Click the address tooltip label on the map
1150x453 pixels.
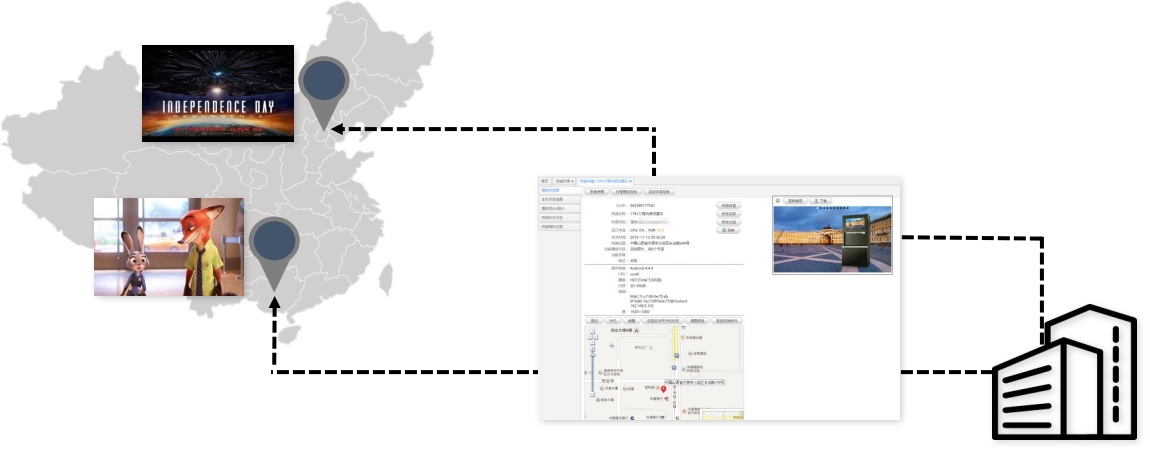click(x=695, y=383)
